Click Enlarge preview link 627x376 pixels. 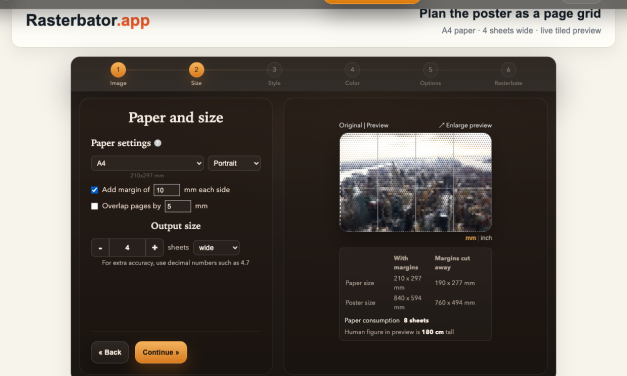click(465, 125)
